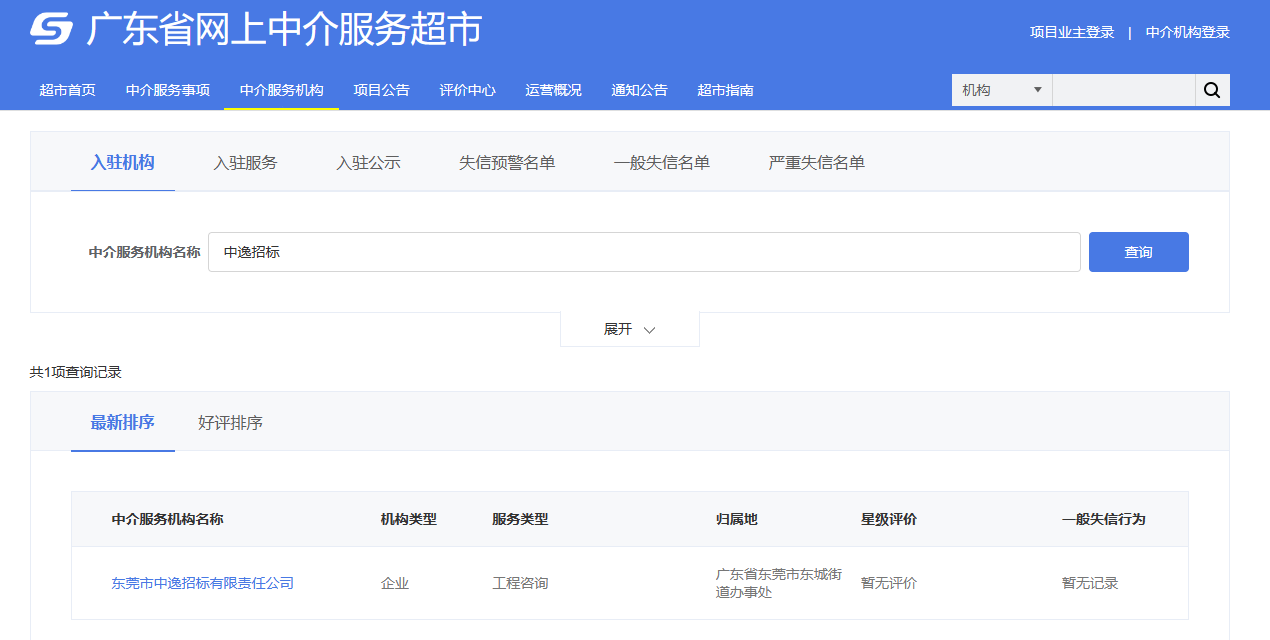Screen dimensions: 1270x640
Task: Sort results with the 好评排序 tab
Action: (x=230, y=423)
